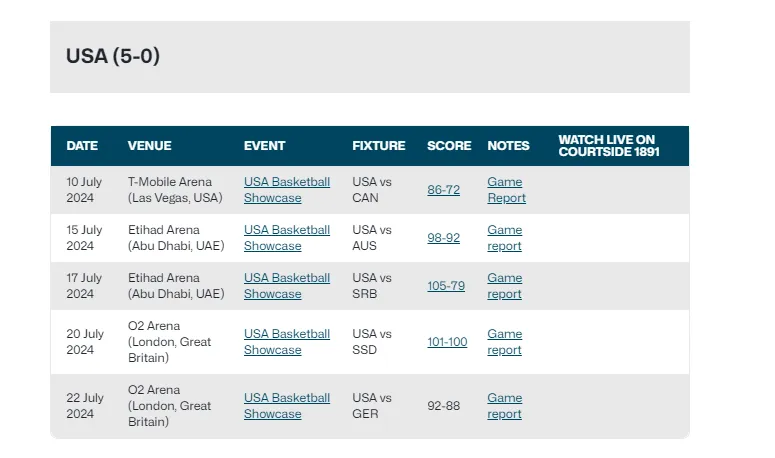Click the 92-88 score text
This screenshot has width=775, height=458.
[443, 406]
